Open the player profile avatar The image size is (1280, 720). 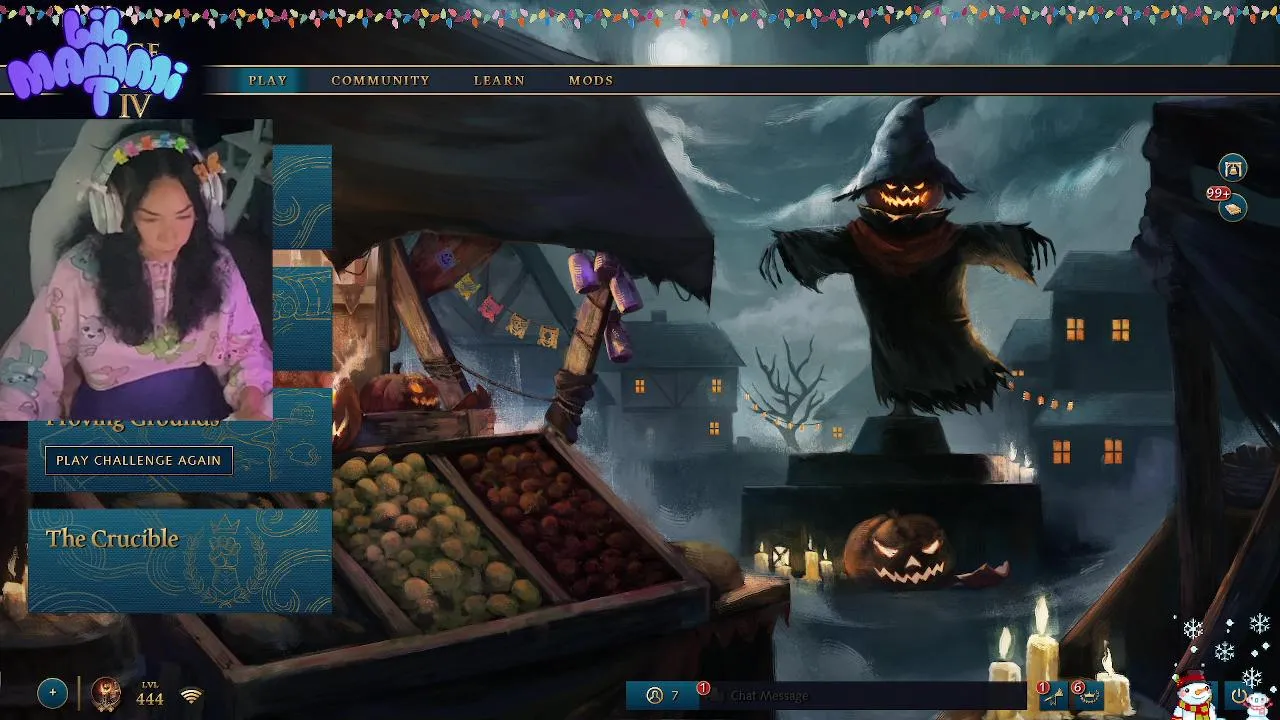pyautogui.click(x=106, y=693)
